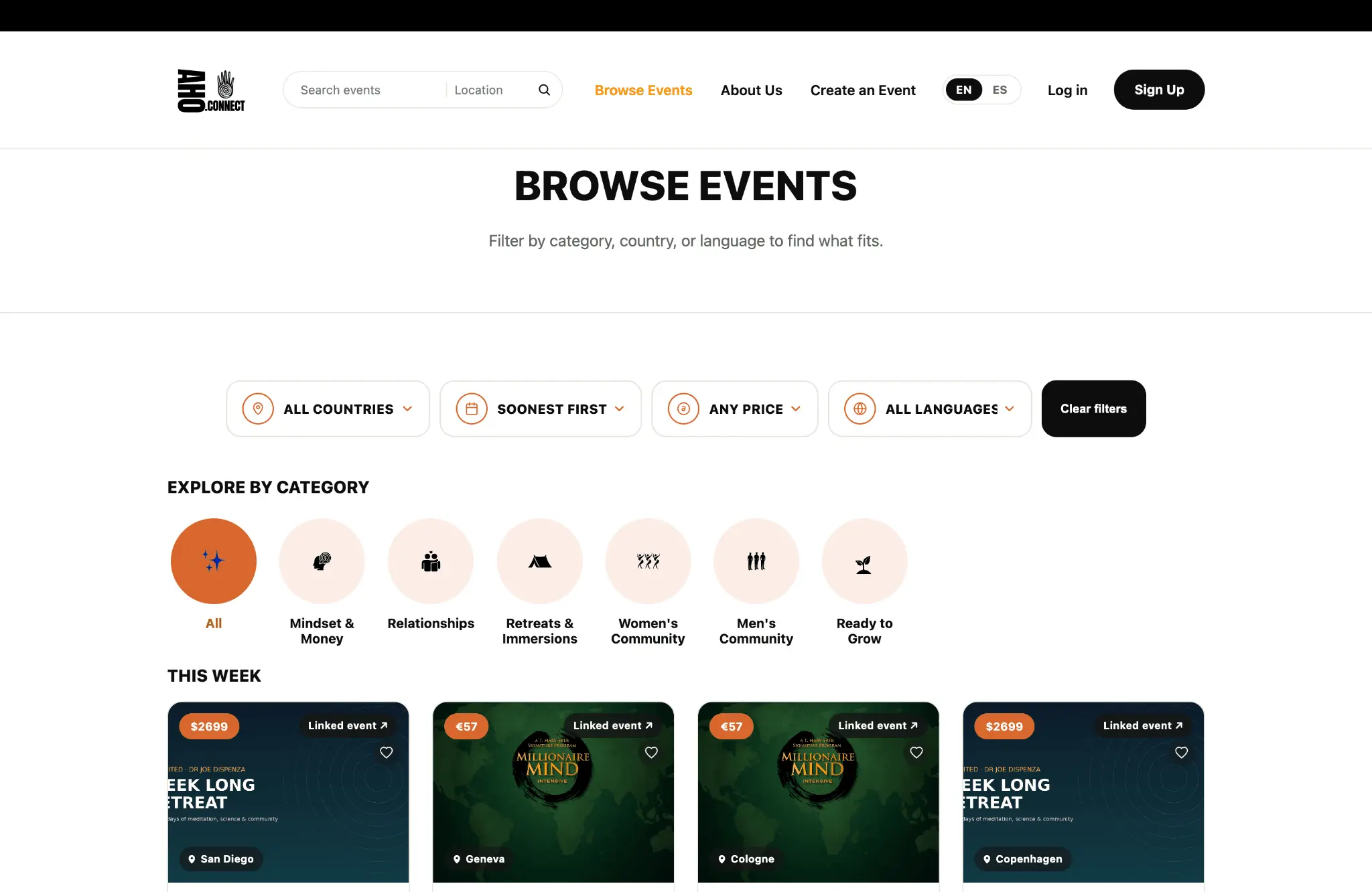This screenshot has width=1372, height=892.
Task: Open the Soonest First sort dropdown
Action: (x=541, y=408)
